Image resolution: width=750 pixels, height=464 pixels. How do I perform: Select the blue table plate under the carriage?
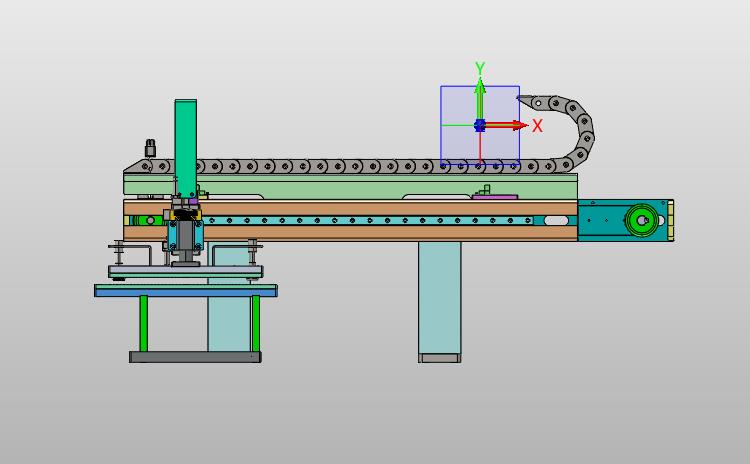click(186, 293)
